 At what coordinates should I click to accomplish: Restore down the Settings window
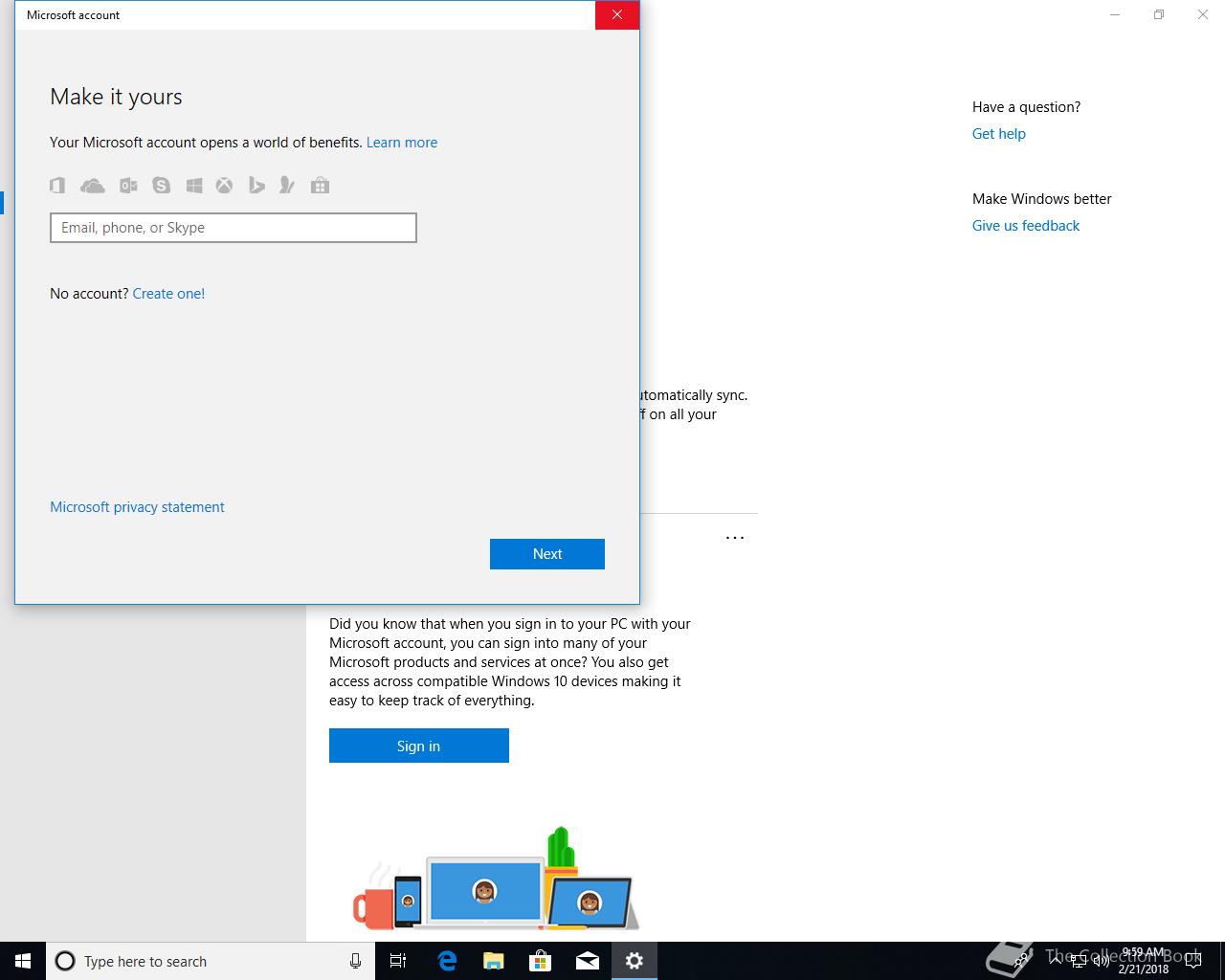[1159, 15]
